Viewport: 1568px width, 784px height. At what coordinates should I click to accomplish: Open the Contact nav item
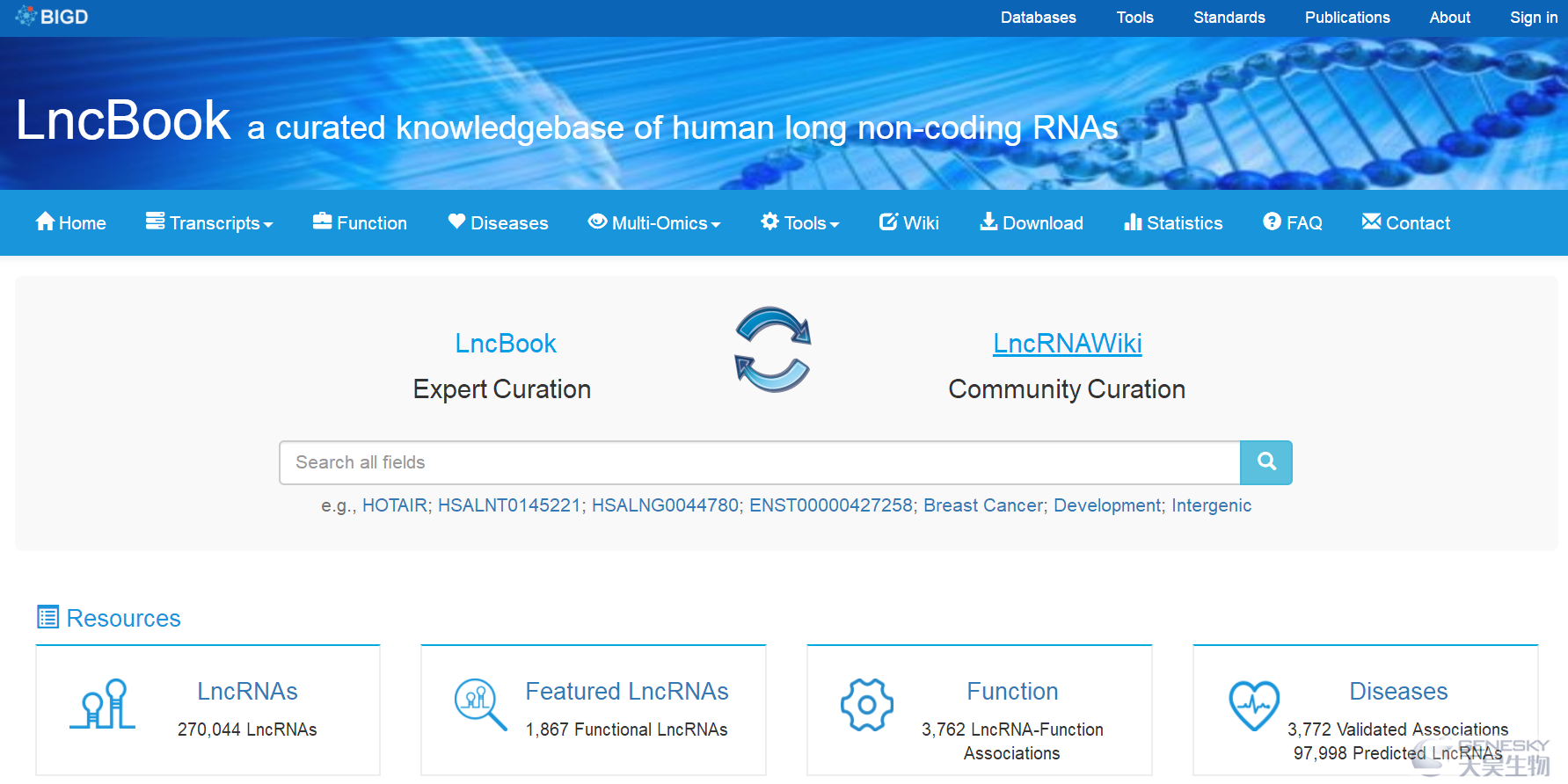[x=1406, y=222]
